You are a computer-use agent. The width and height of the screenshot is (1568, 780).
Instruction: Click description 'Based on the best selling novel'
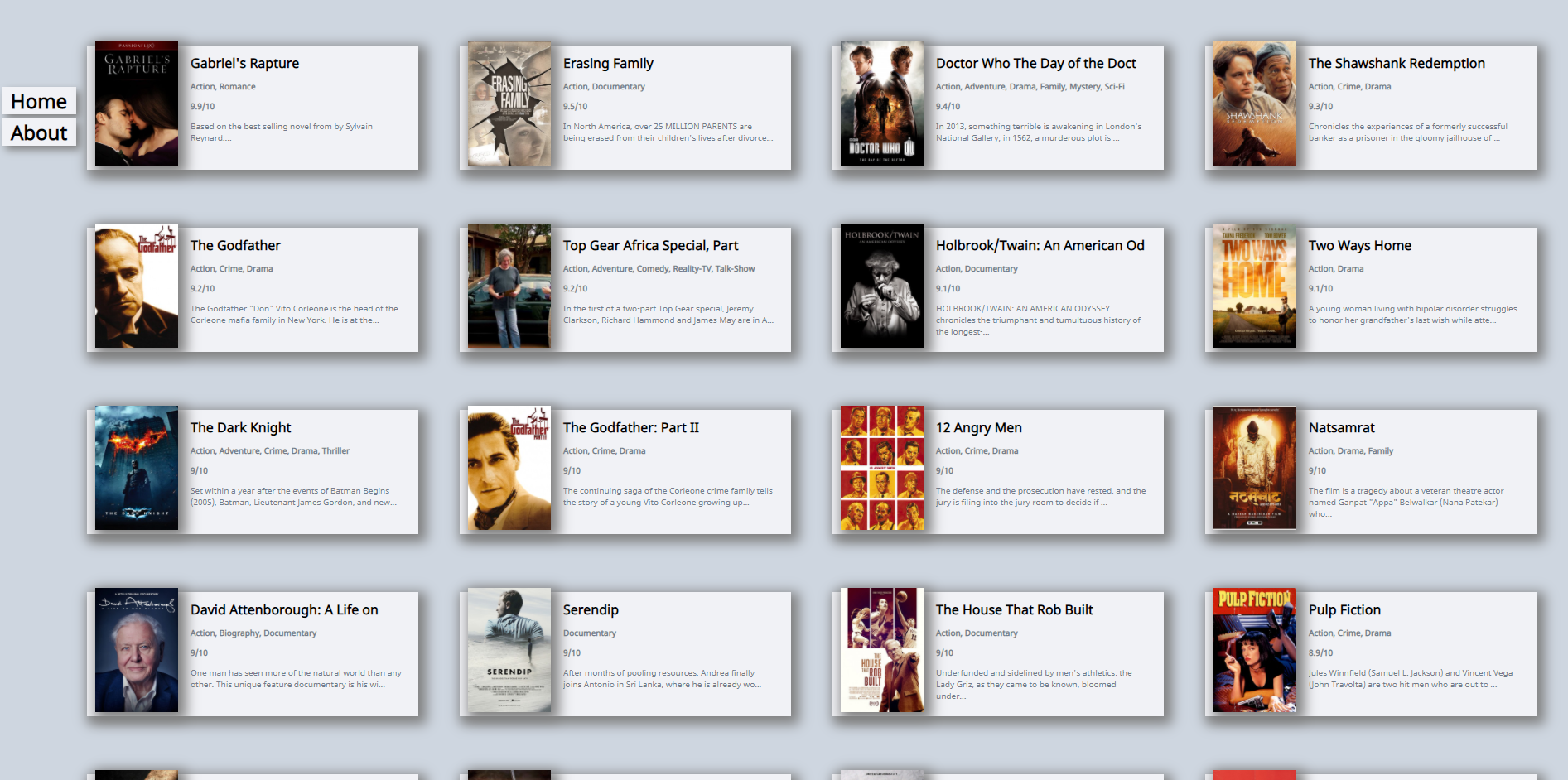tap(281, 132)
